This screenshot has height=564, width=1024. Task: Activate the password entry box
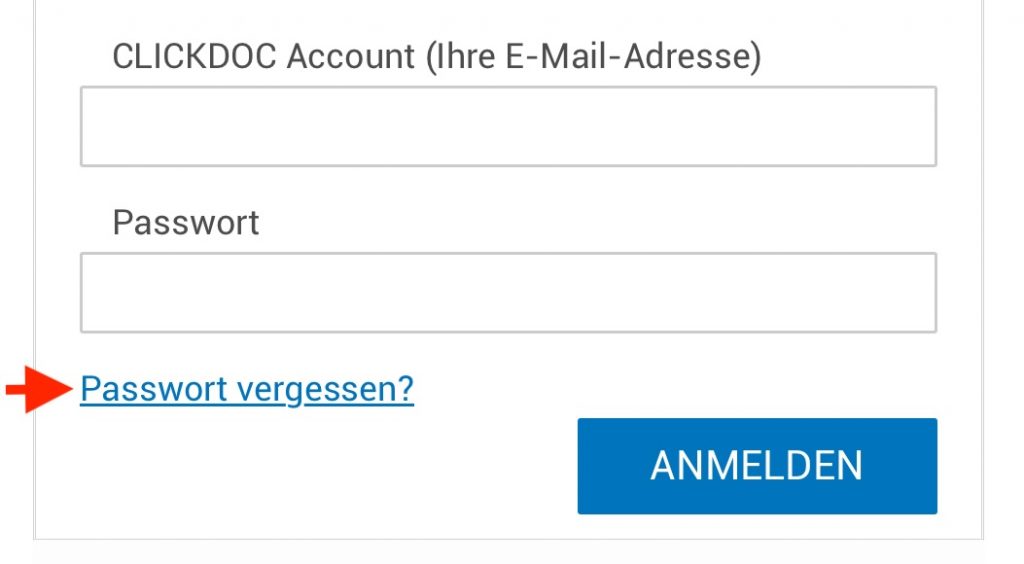(508, 292)
